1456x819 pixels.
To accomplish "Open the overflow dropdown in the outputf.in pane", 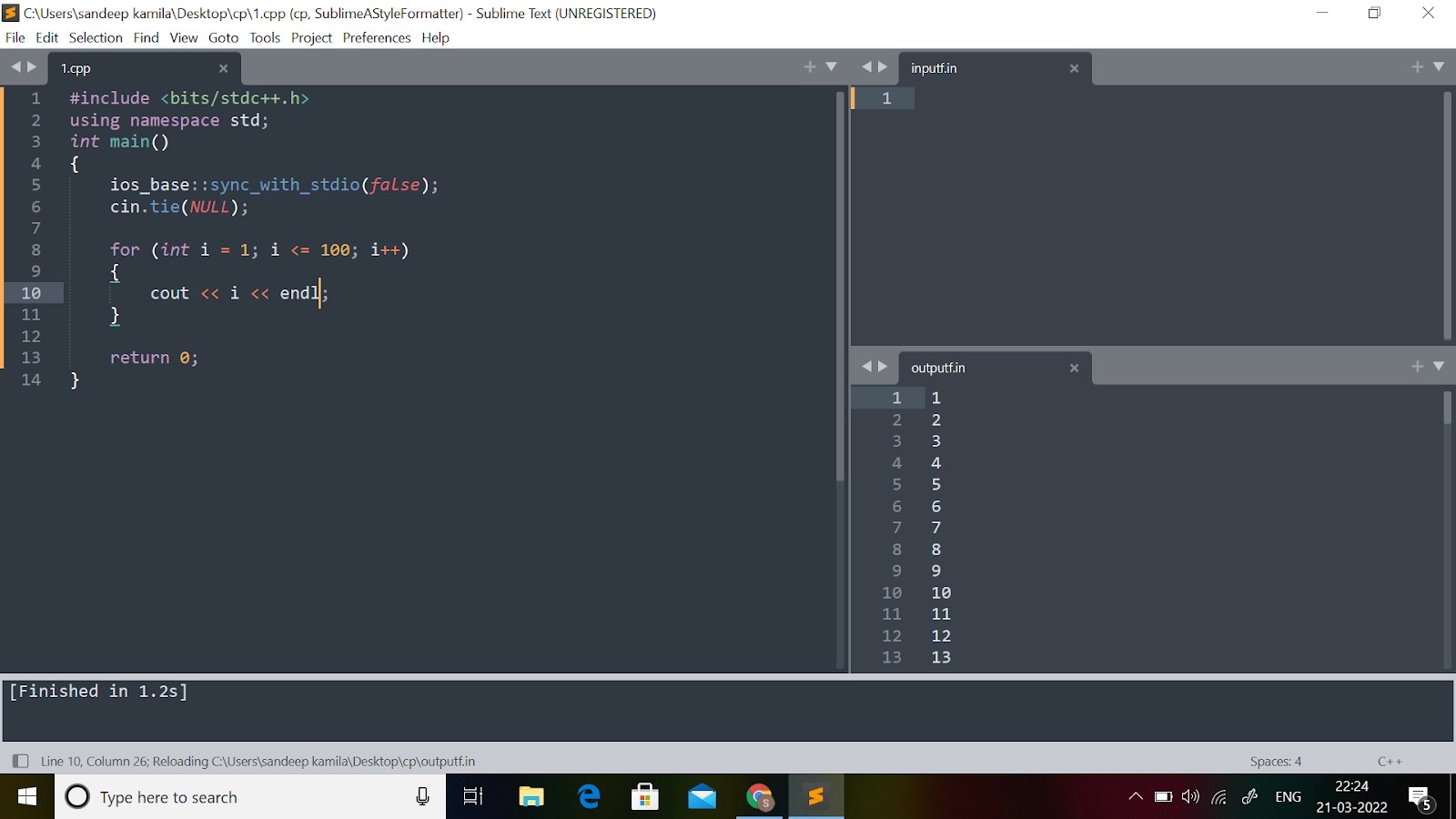I will tap(1441, 367).
